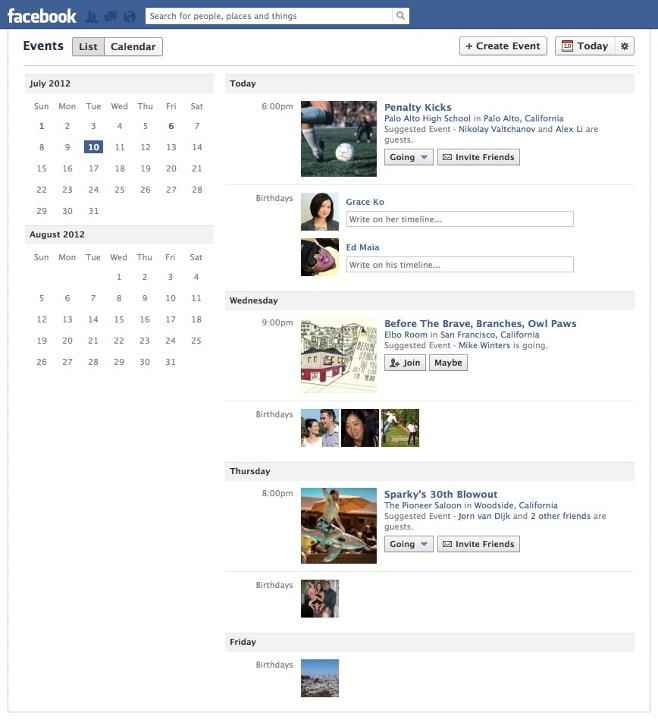The width and height of the screenshot is (658, 720).
Task: Expand Going dropdown for Sparky's 30th Blowout
Action: point(409,544)
